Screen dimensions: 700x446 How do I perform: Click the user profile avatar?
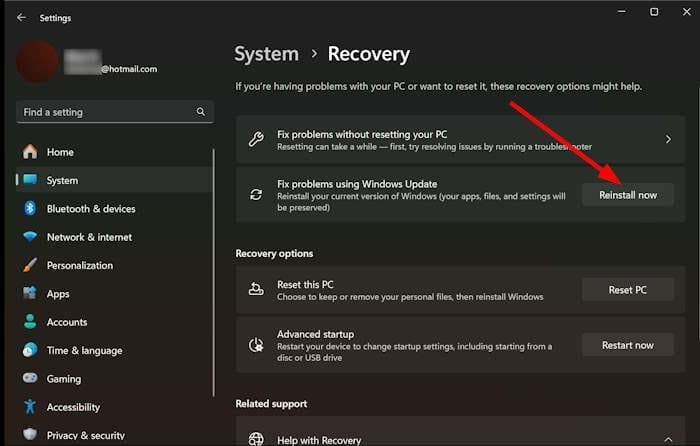point(37,62)
